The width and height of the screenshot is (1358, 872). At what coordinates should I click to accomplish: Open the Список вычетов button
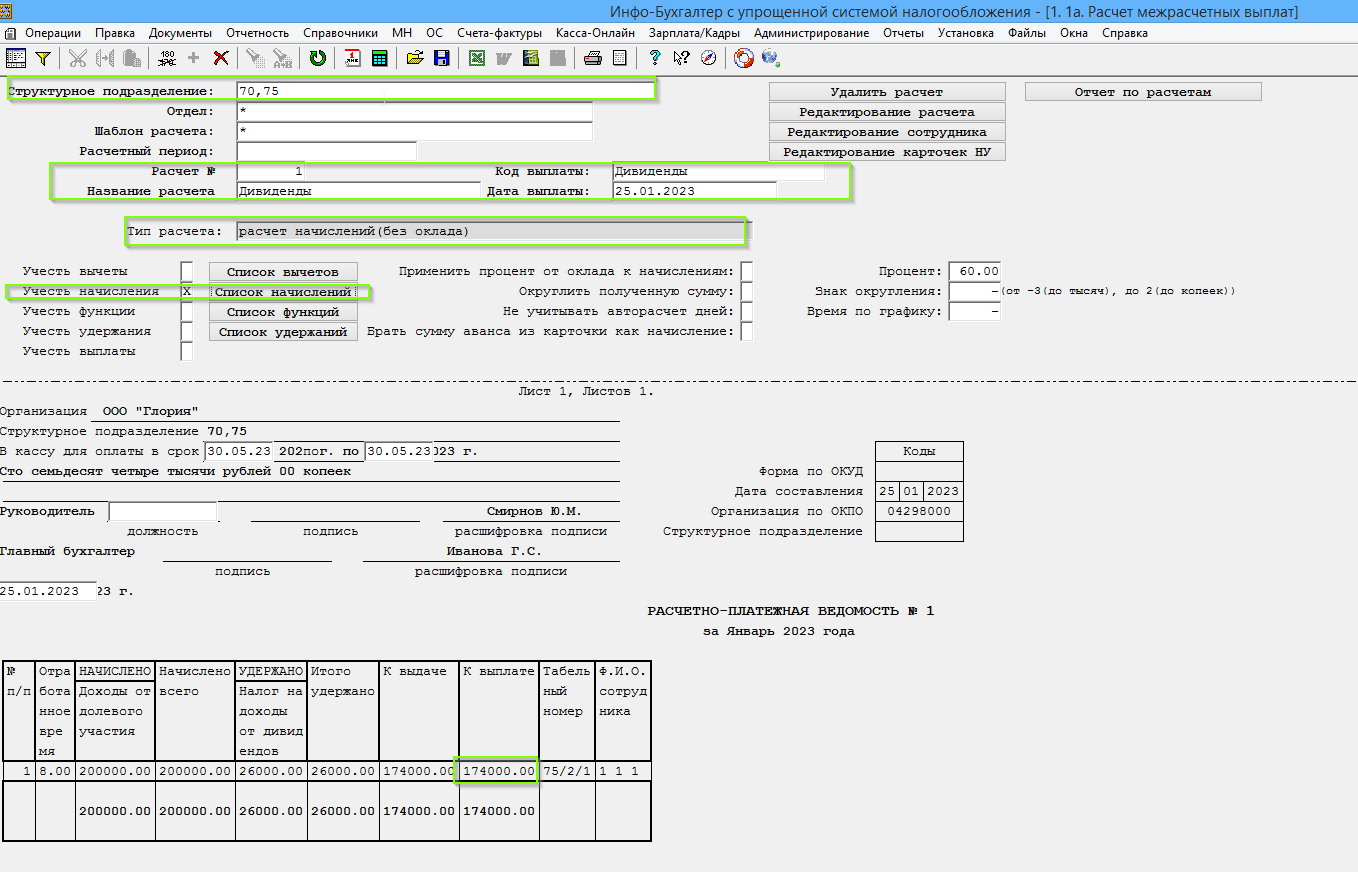tap(284, 272)
